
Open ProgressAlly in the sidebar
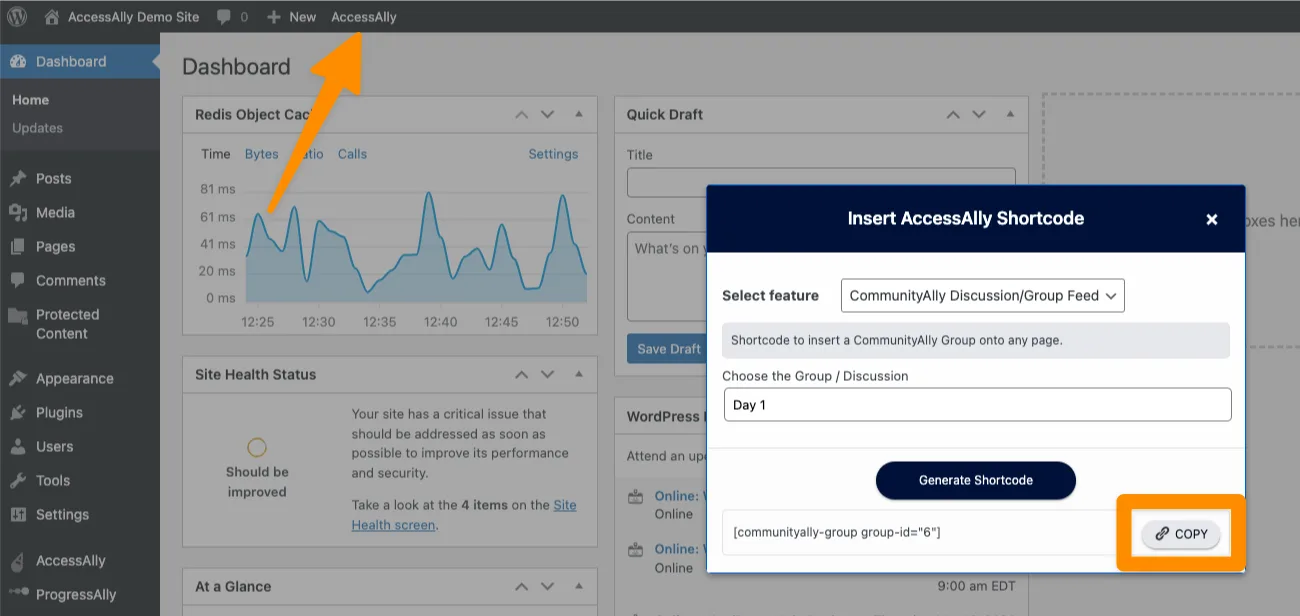[76, 595]
